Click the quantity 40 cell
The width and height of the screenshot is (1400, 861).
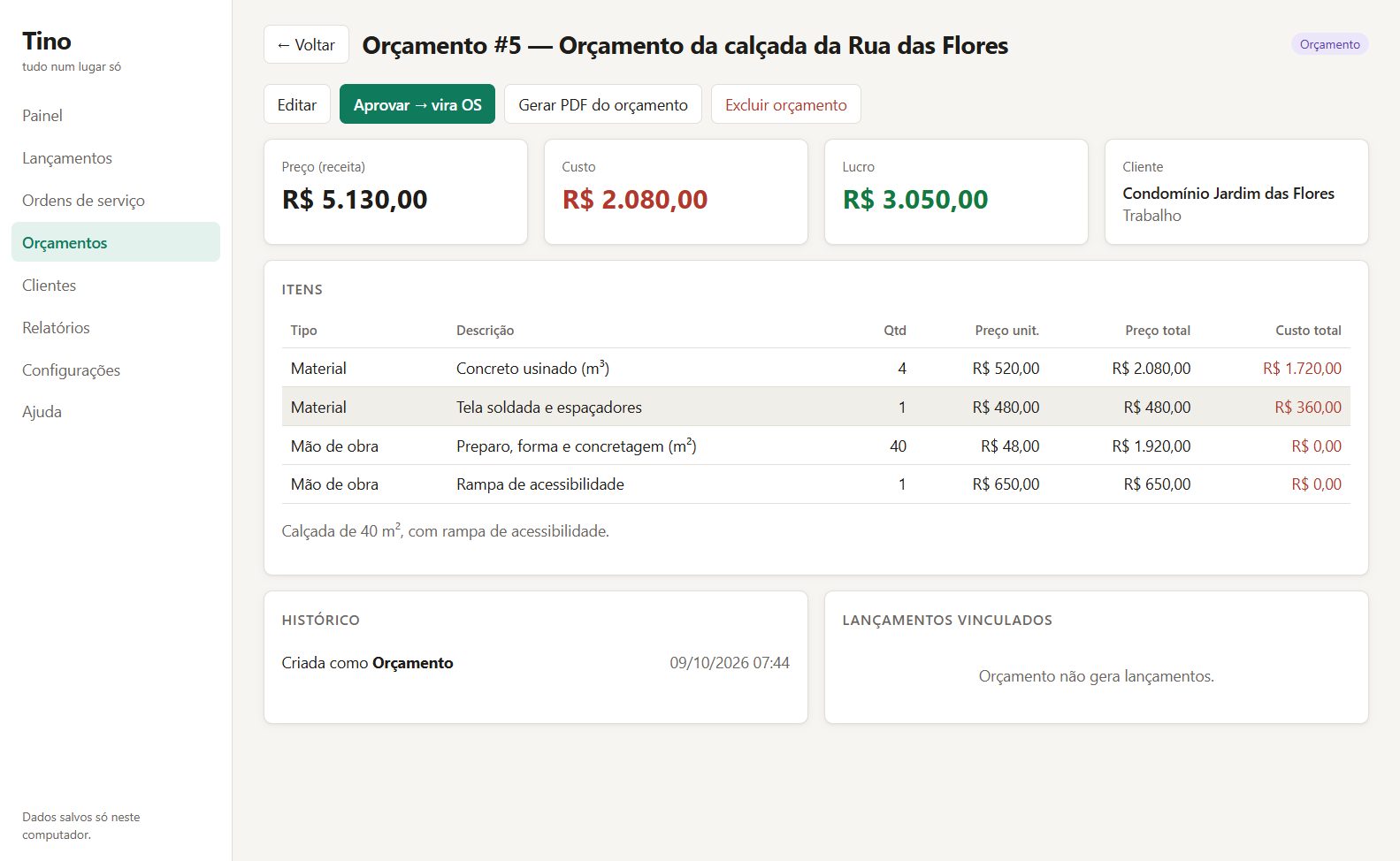[898, 446]
